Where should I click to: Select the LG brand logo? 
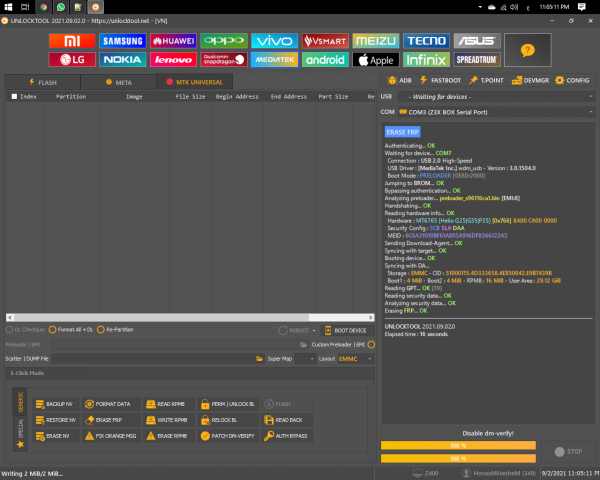(72, 59)
